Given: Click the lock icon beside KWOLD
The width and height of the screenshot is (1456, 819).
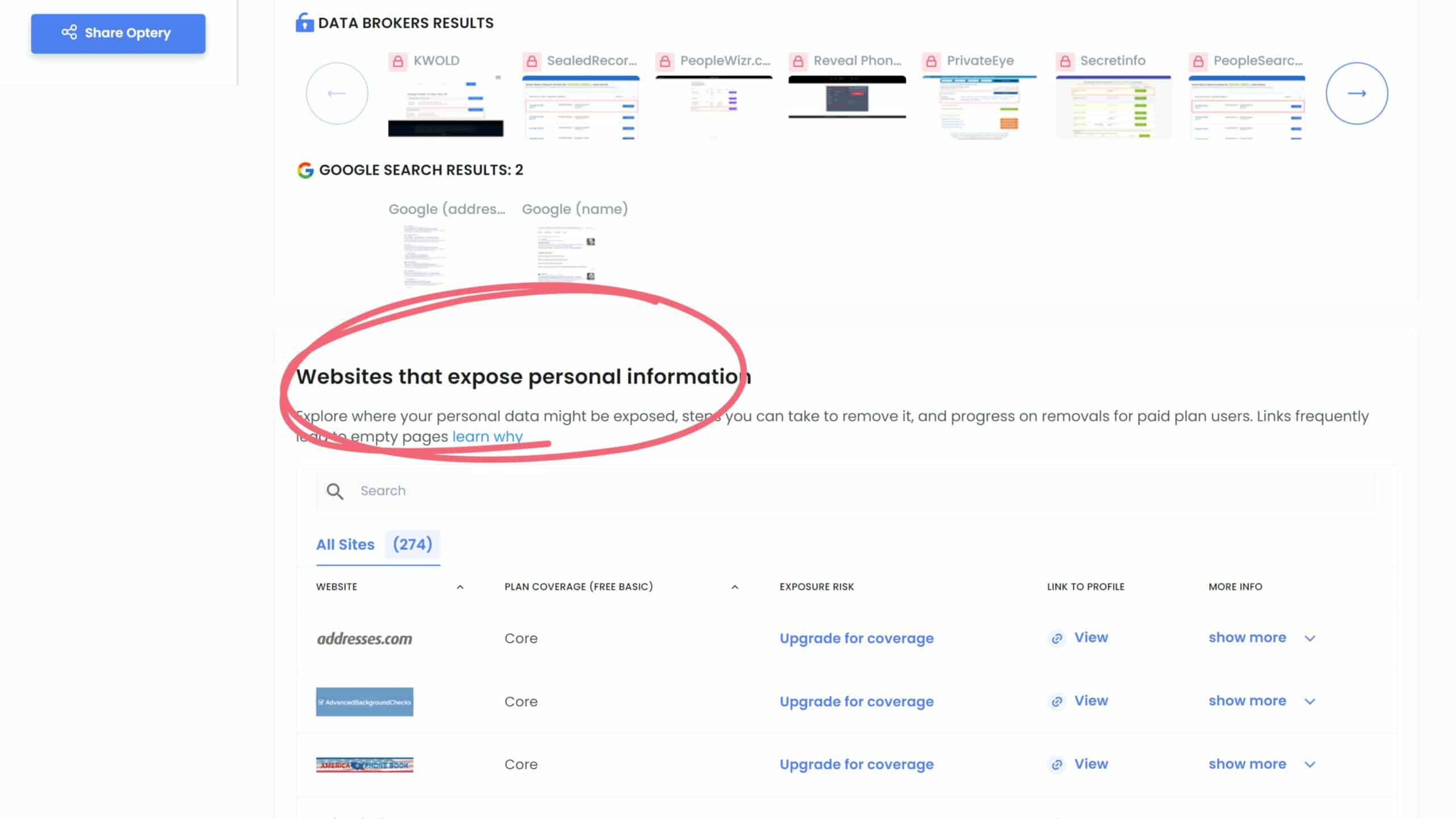Looking at the screenshot, I should (398, 61).
